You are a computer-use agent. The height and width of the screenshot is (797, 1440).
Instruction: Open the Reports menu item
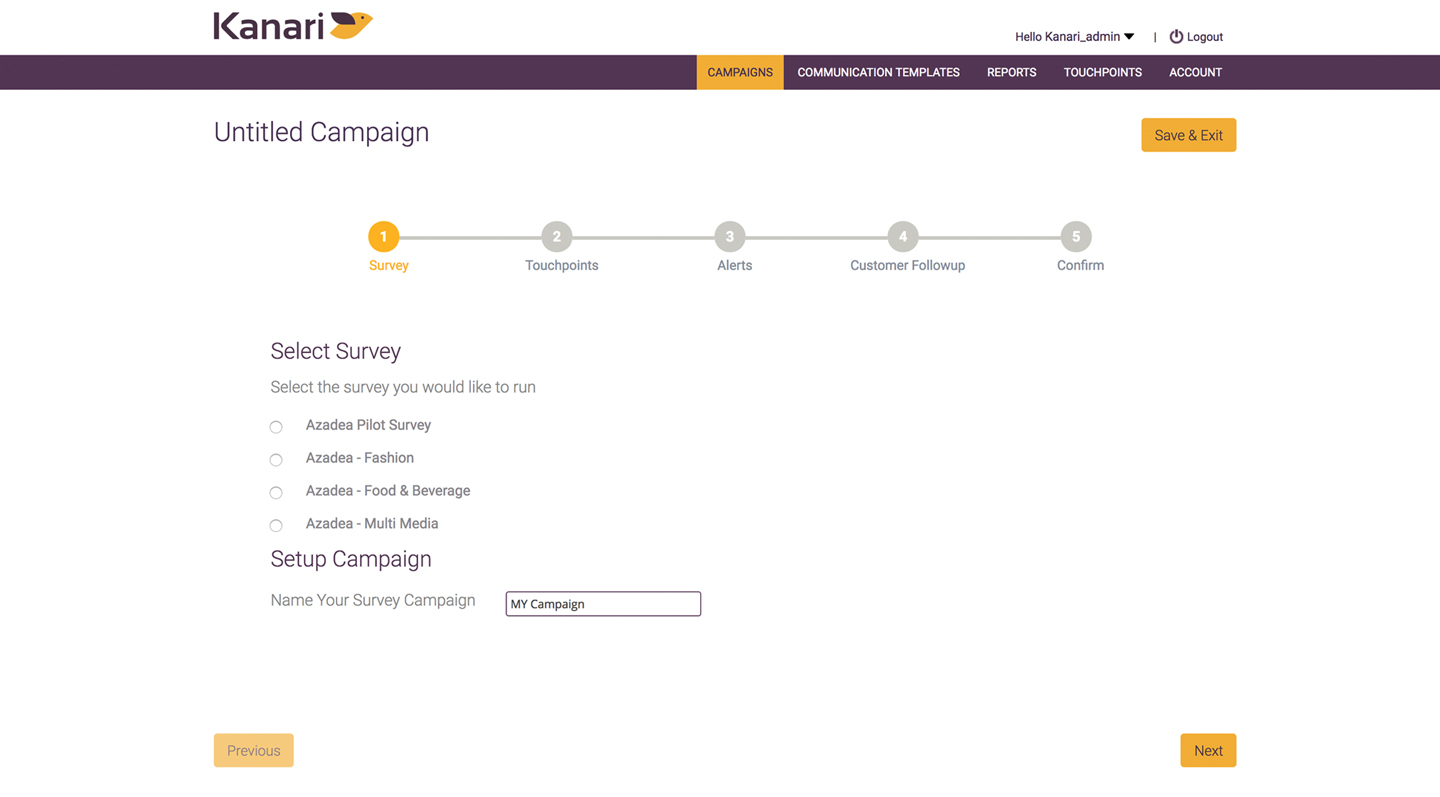tap(1011, 72)
